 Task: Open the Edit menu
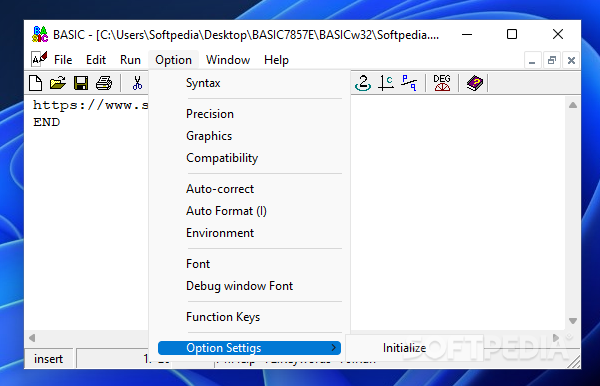(96, 60)
